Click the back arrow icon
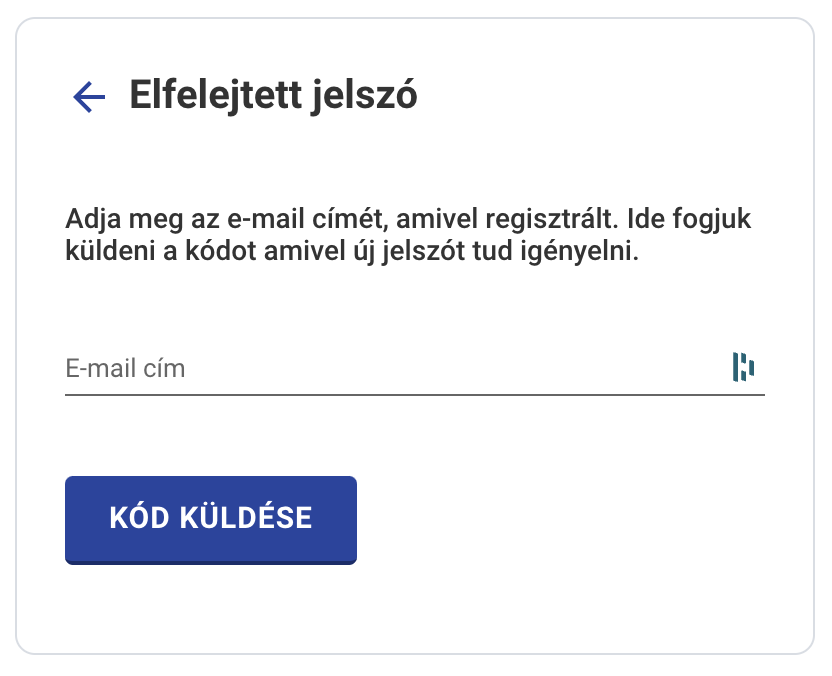The width and height of the screenshot is (832, 676). [x=89, y=97]
